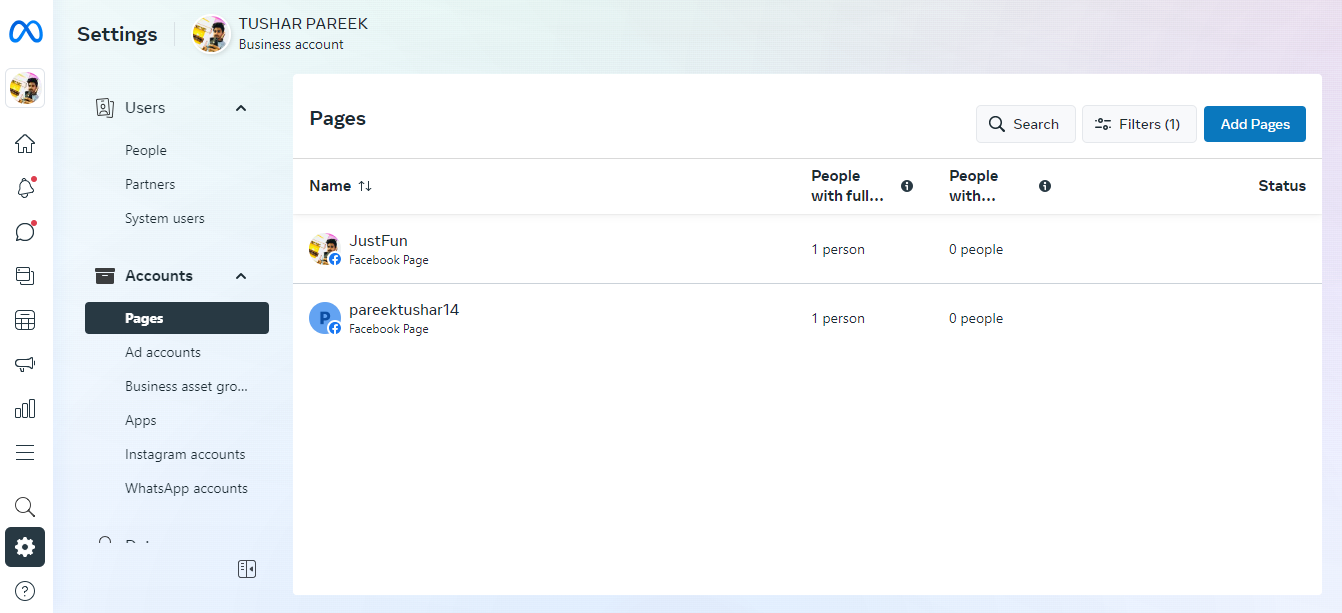This screenshot has height=613, width=1342.
Task: Click the Search button above table
Action: pos(1025,124)
